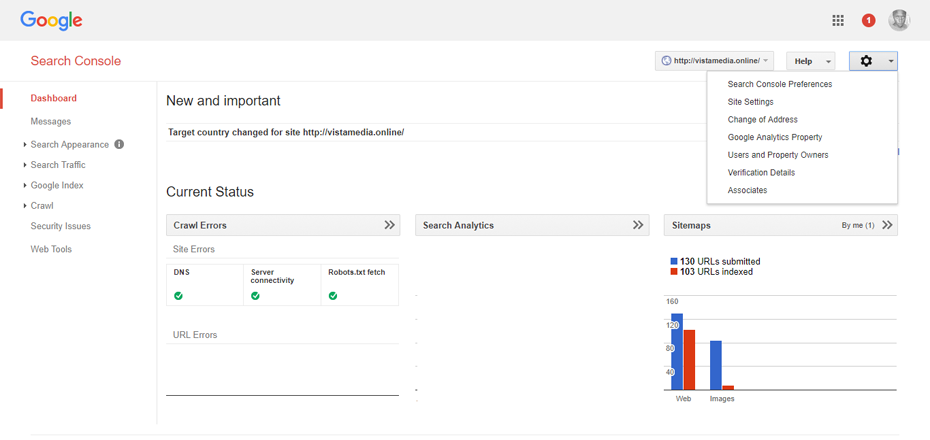Open the vistamedia.online property dropdown
Viewport: 930px width, 440px height.
pos(714,61)
